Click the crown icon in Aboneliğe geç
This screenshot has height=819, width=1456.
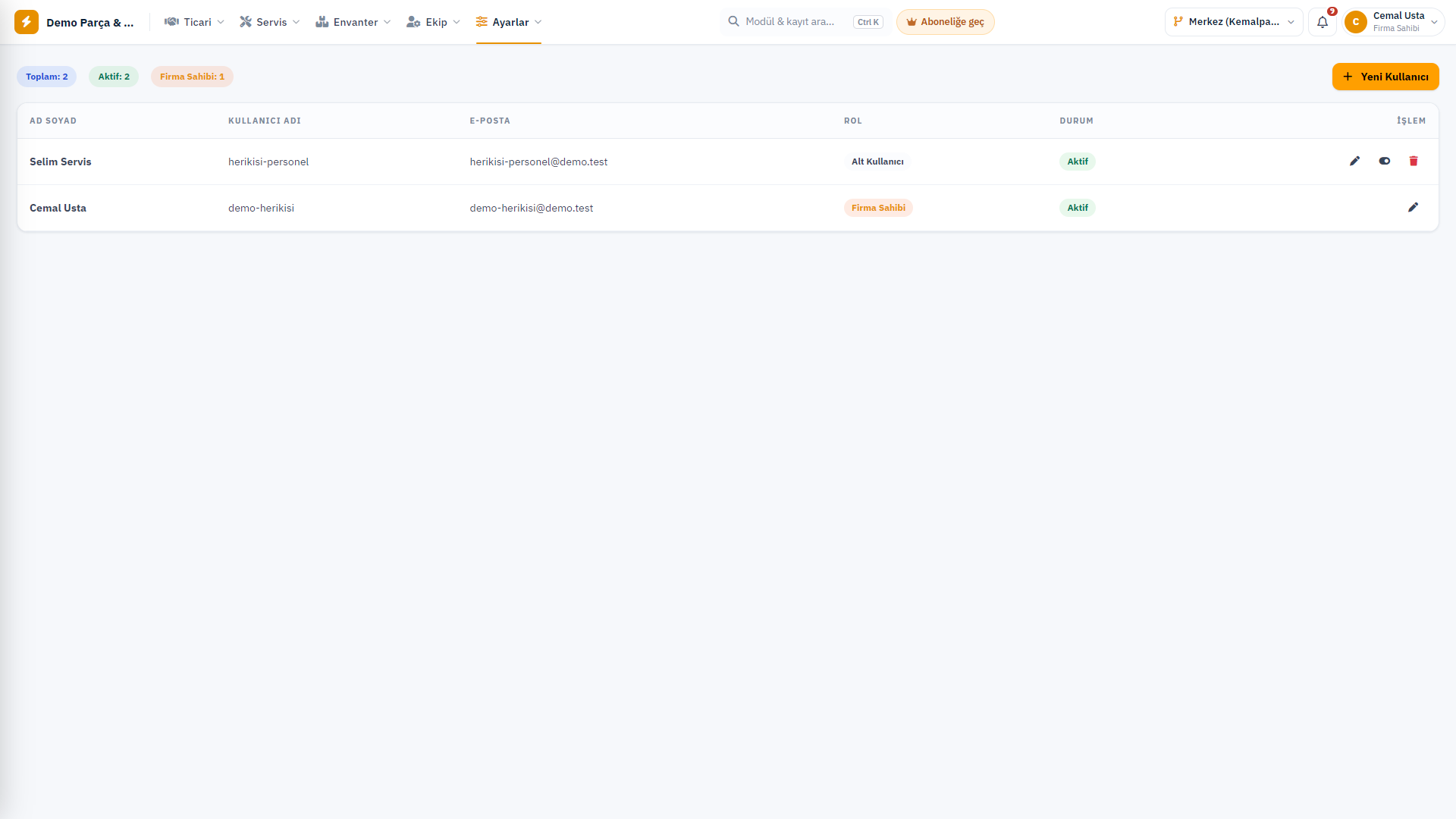pos(912,22)
